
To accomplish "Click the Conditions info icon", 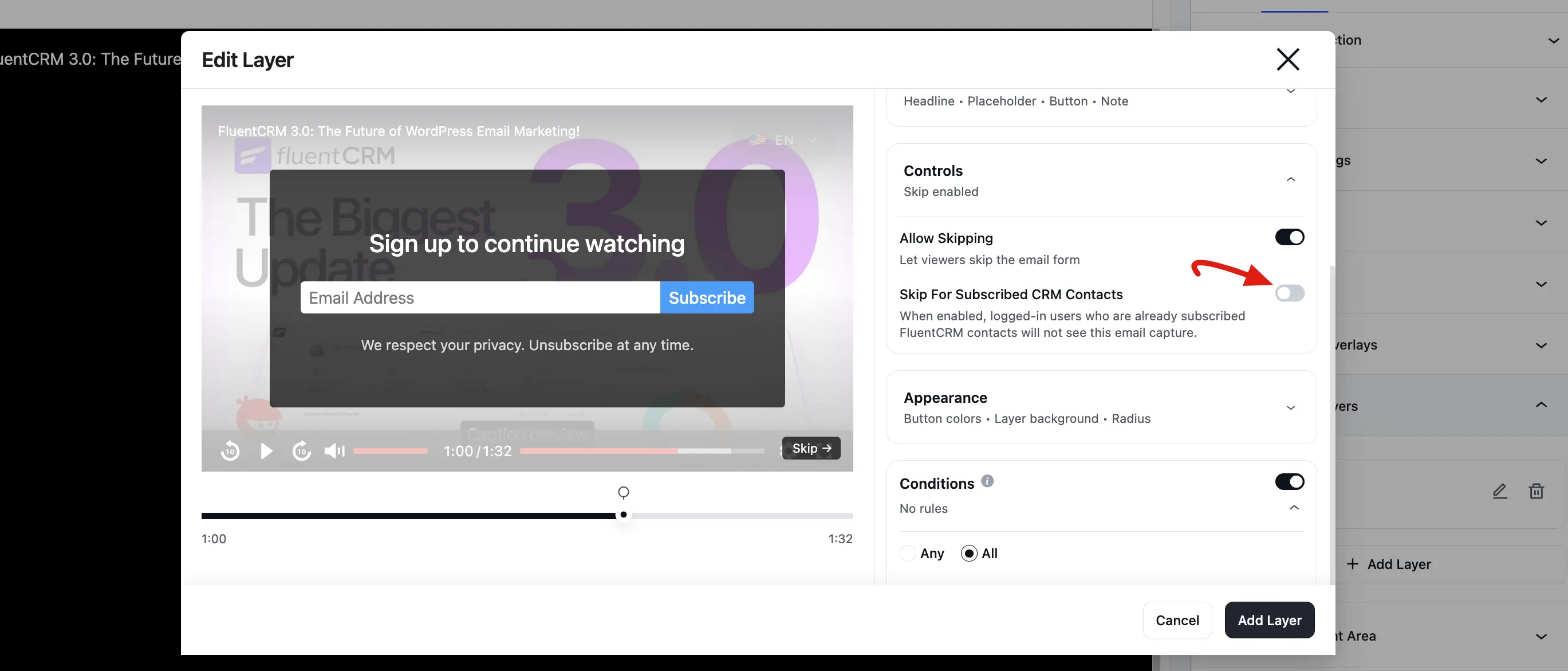I will click(x=987, y=481).
